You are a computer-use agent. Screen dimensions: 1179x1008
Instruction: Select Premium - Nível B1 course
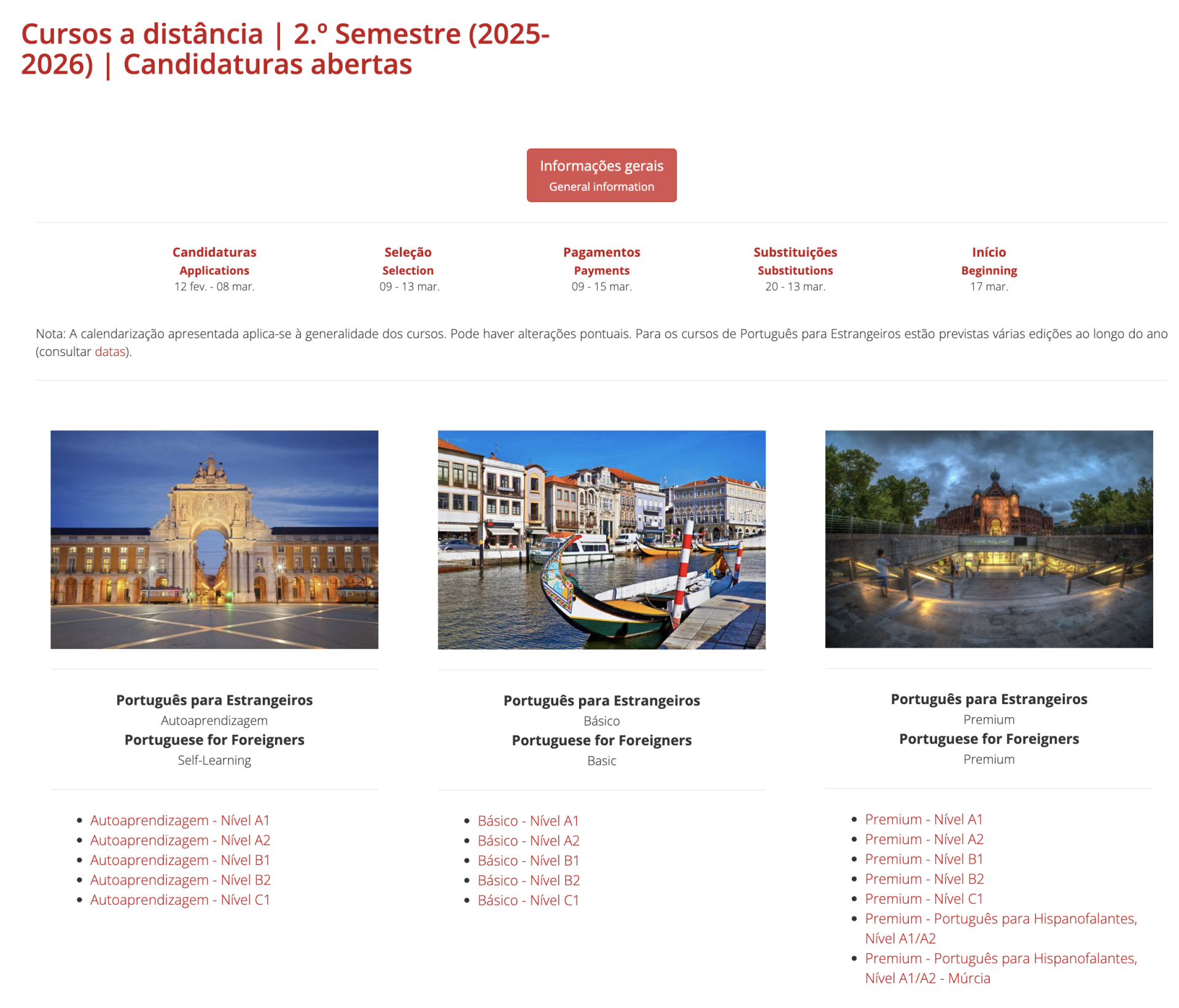coord(924,859)
